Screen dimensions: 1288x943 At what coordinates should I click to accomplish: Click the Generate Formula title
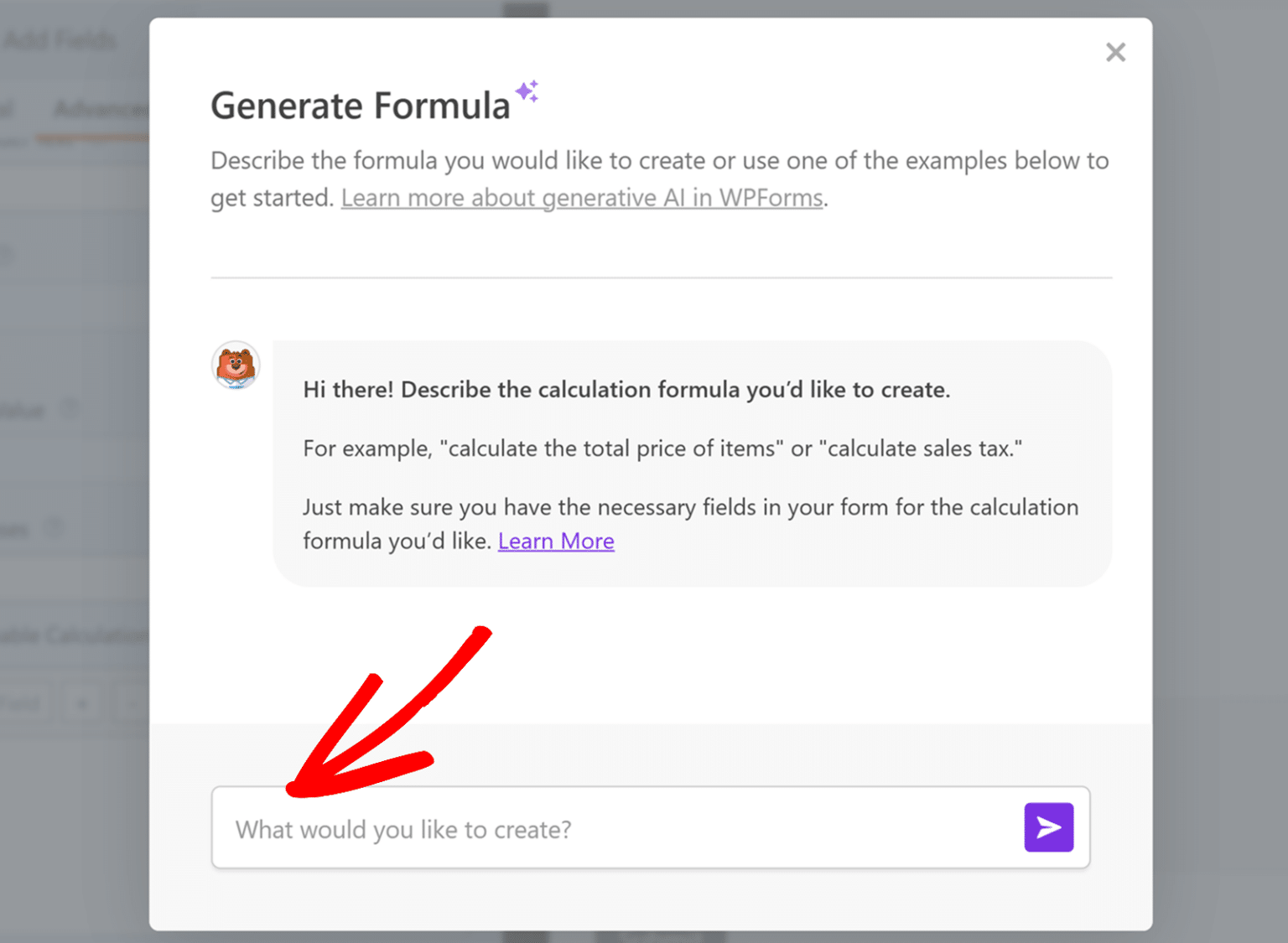pos(361,105)
